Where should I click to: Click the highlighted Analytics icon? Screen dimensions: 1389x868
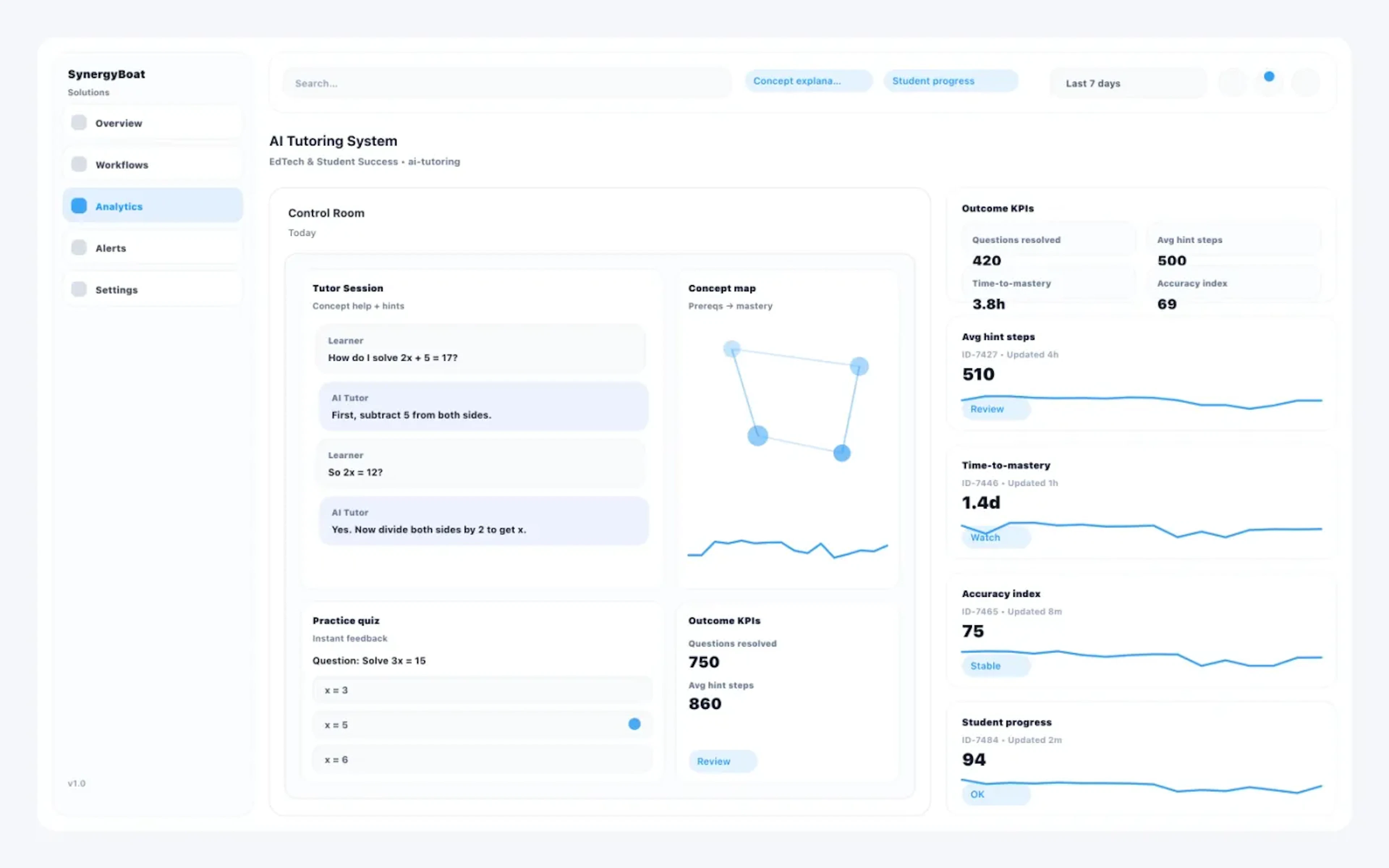tap(78, 205)
